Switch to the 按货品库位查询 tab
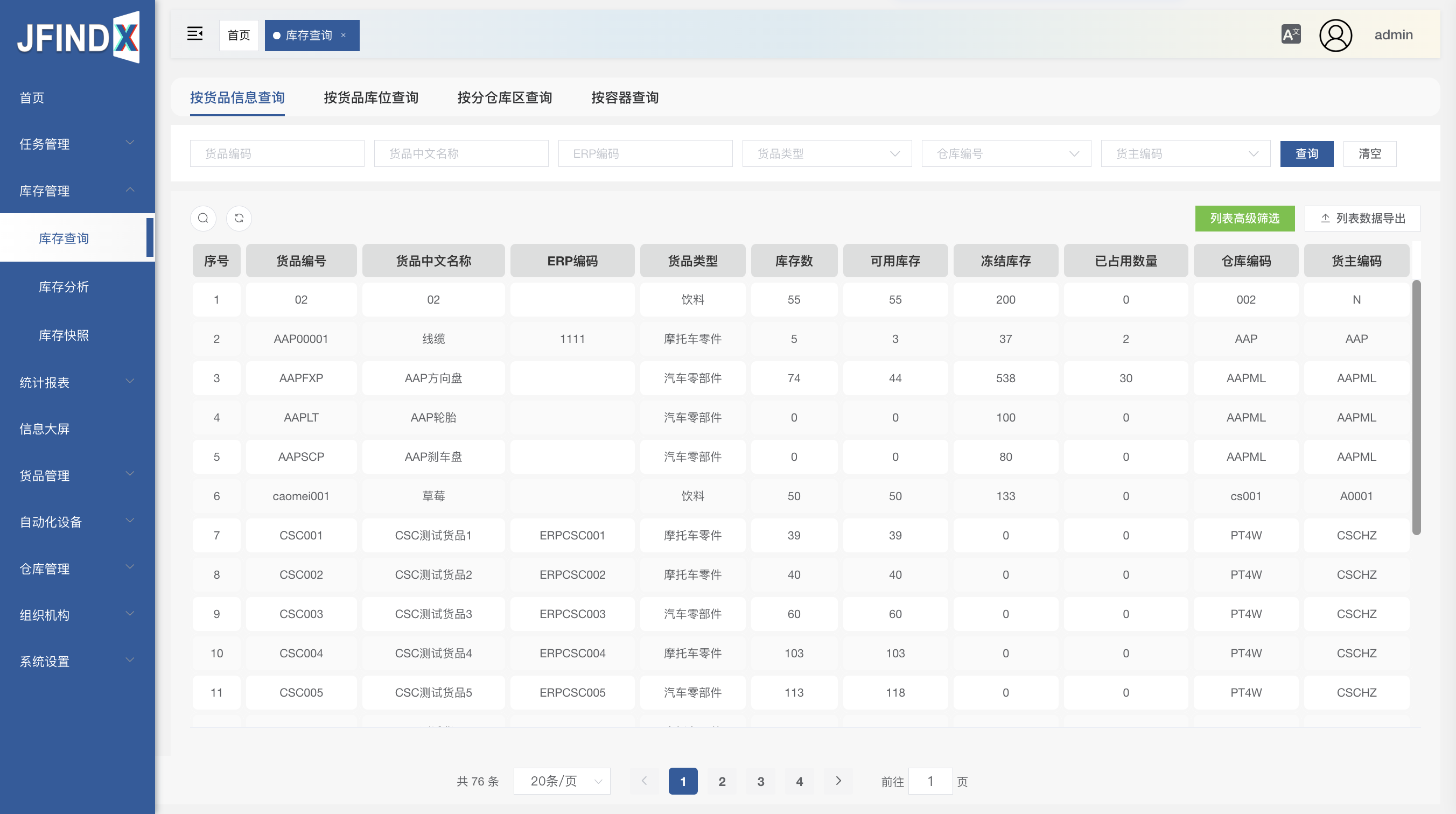Screen dimensions: 1456x814 coord(371,97)
